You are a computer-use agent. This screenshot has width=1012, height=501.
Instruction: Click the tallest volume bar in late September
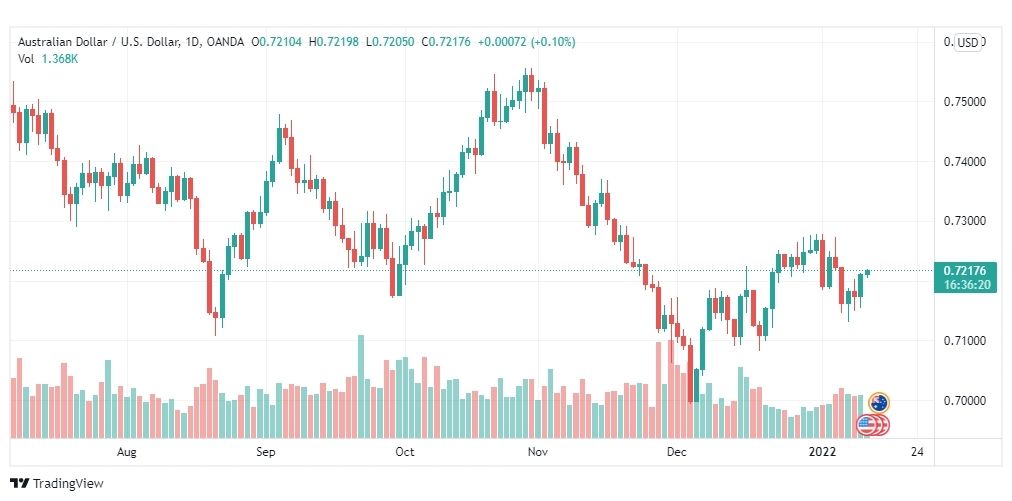361,387
